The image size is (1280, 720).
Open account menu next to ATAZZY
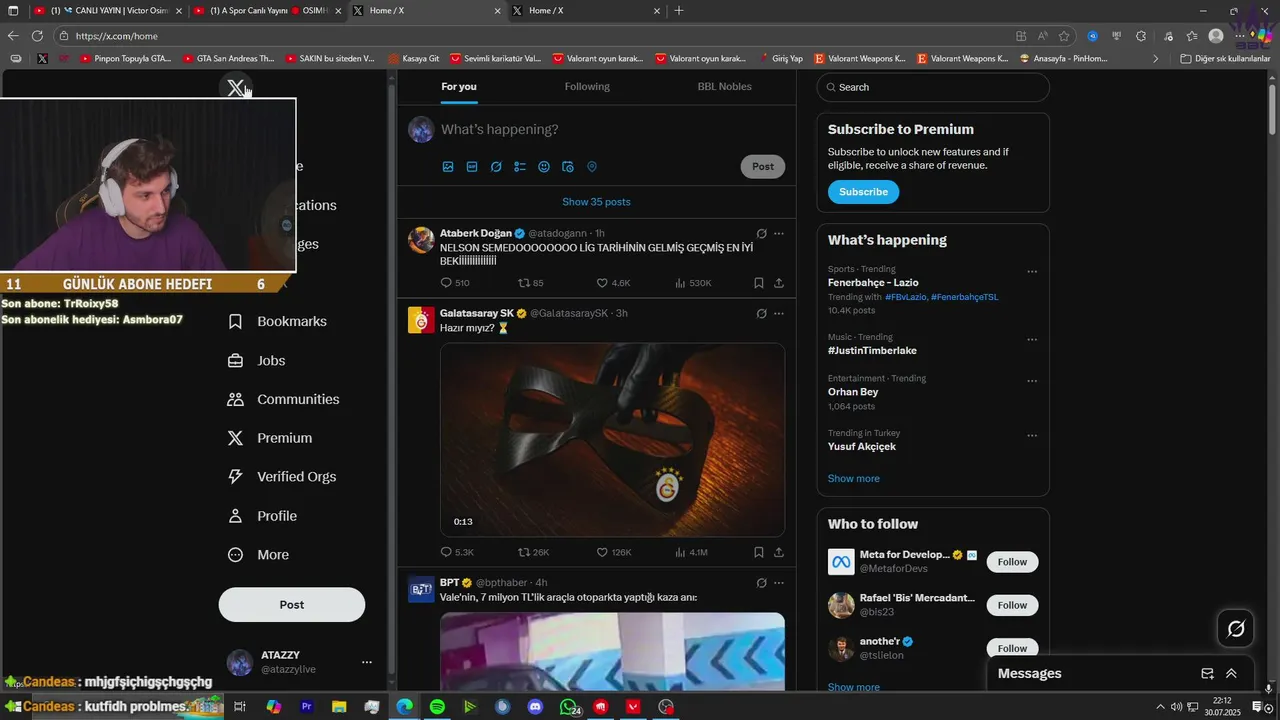[x=366, y=662]
